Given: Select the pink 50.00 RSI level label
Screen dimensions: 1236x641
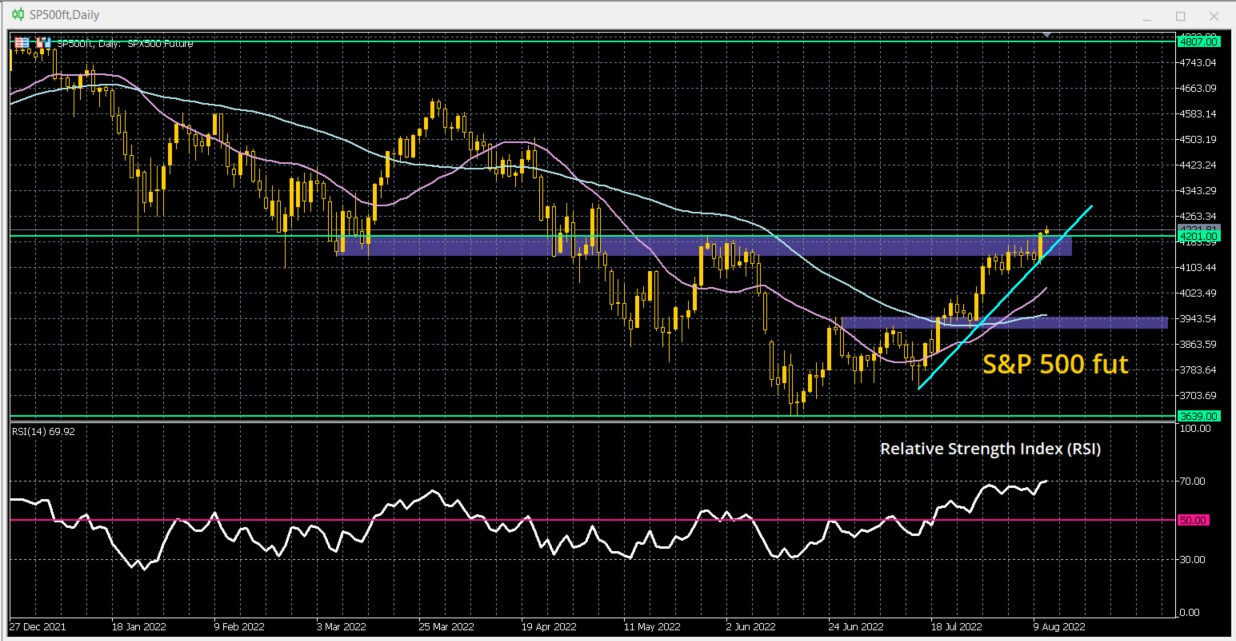Looking at the screenshot, I should point(1196,520).
